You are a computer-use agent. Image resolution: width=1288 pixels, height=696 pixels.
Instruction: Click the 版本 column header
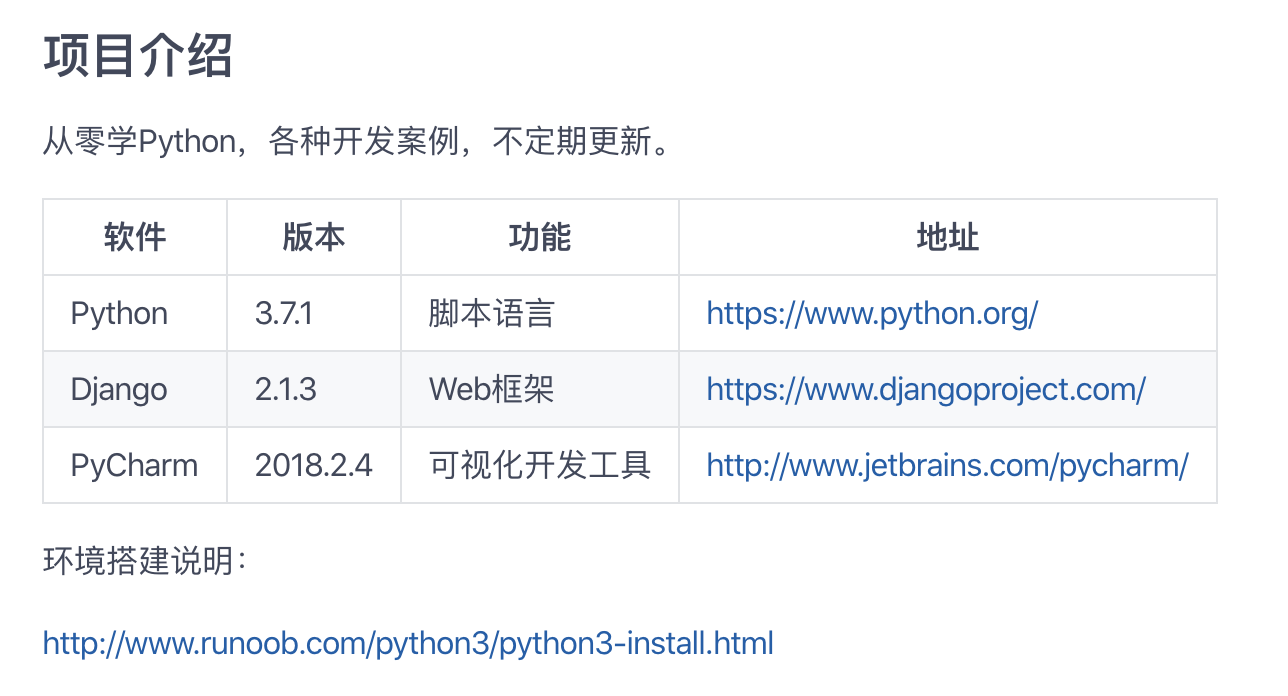(x=314, y=237)
